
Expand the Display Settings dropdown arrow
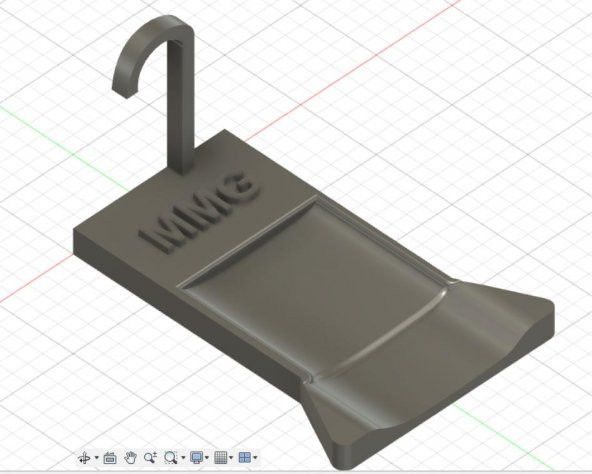pyautogui.click(x=207, y=458)
